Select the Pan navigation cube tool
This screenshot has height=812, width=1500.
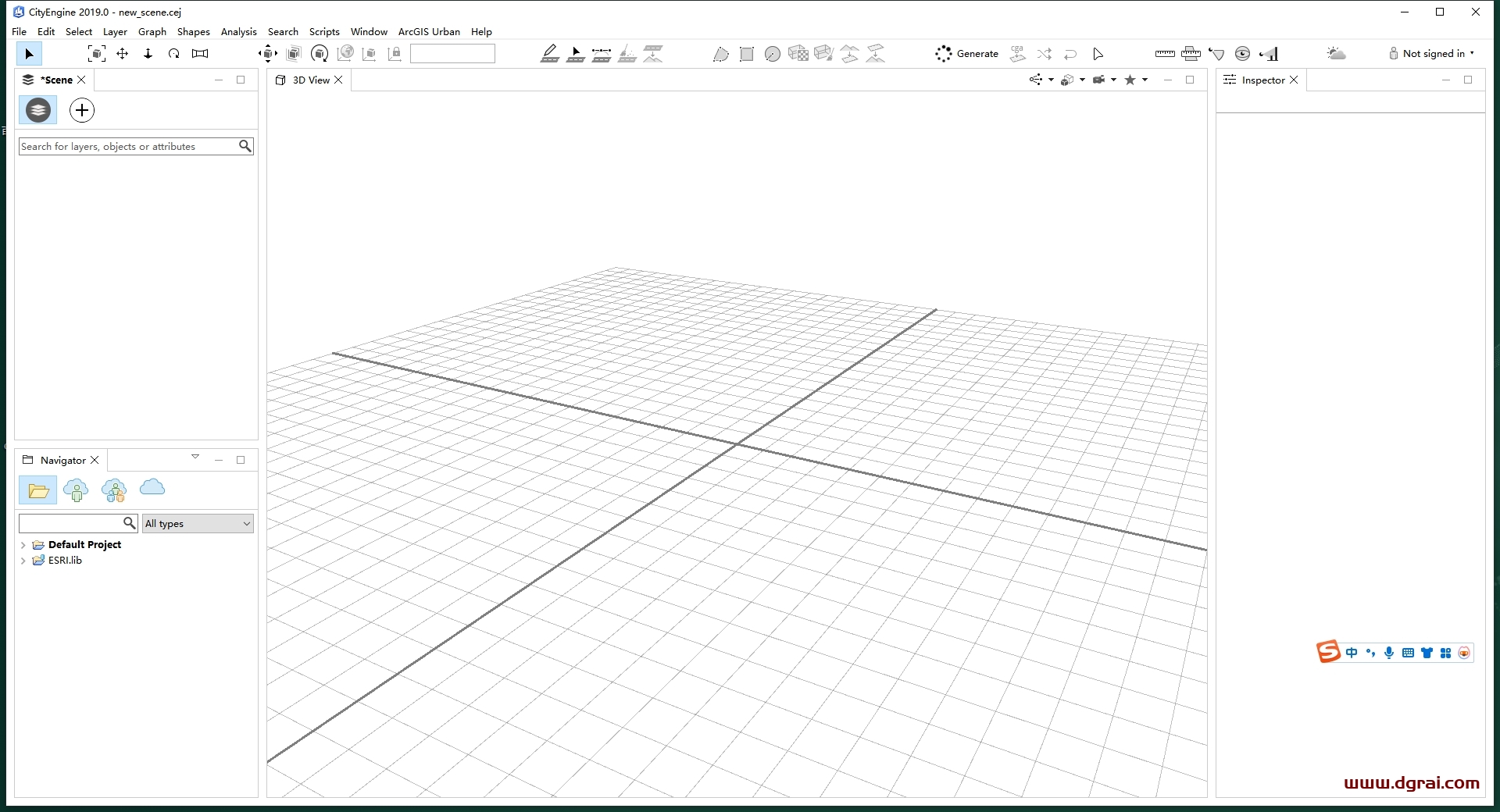tap(268, 54)
